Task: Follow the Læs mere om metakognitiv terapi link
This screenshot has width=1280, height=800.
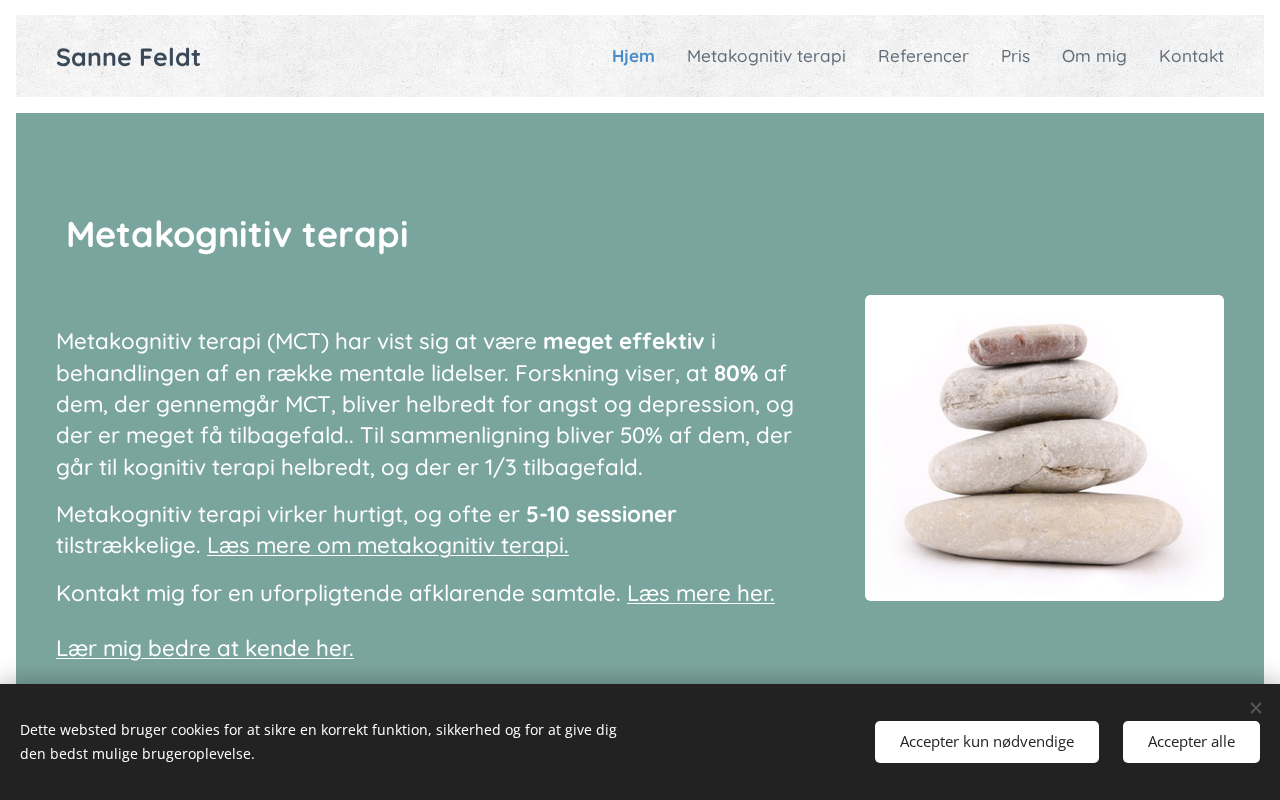Action: tap(388, 545)
